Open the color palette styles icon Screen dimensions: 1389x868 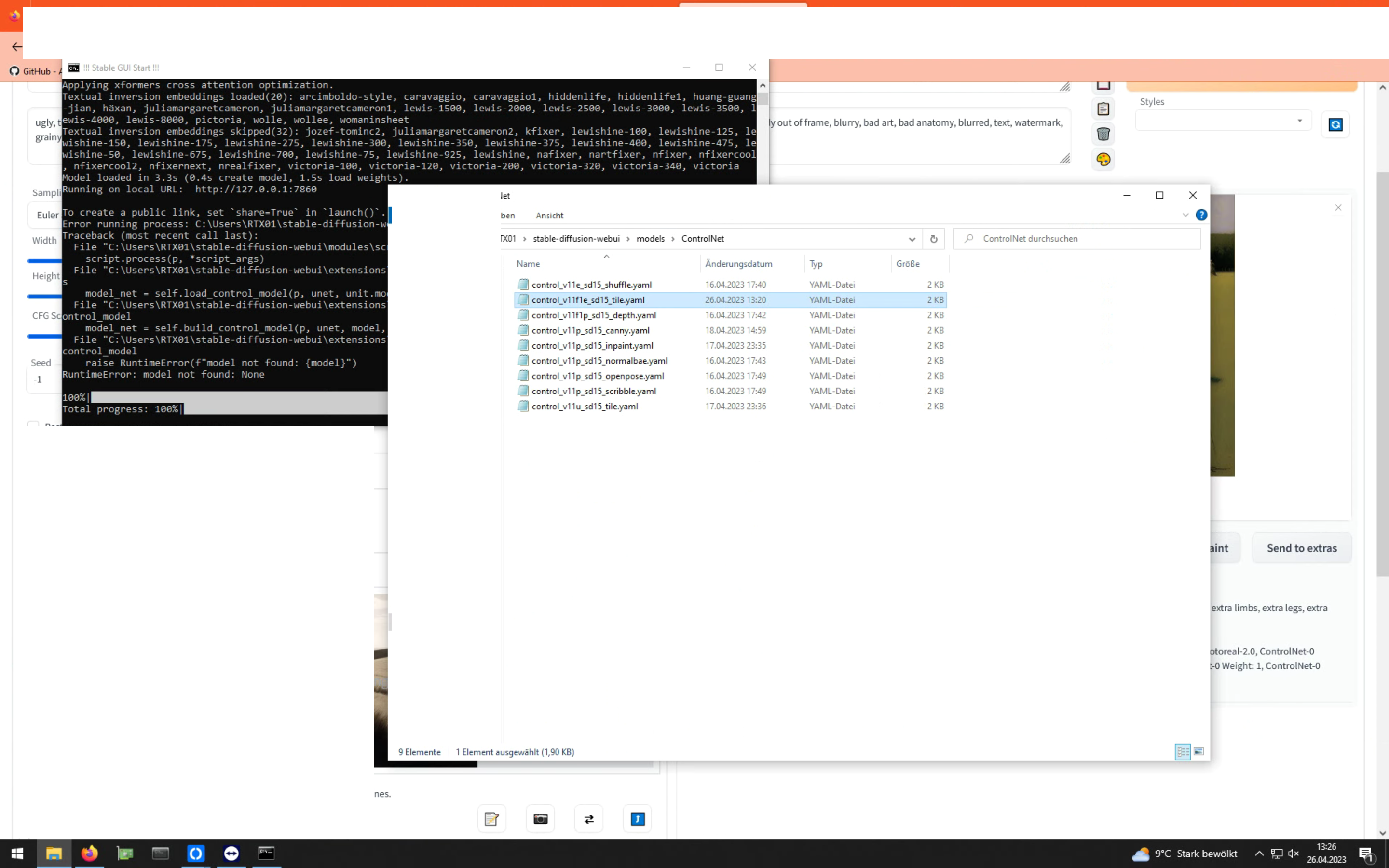coord(1103,159)
